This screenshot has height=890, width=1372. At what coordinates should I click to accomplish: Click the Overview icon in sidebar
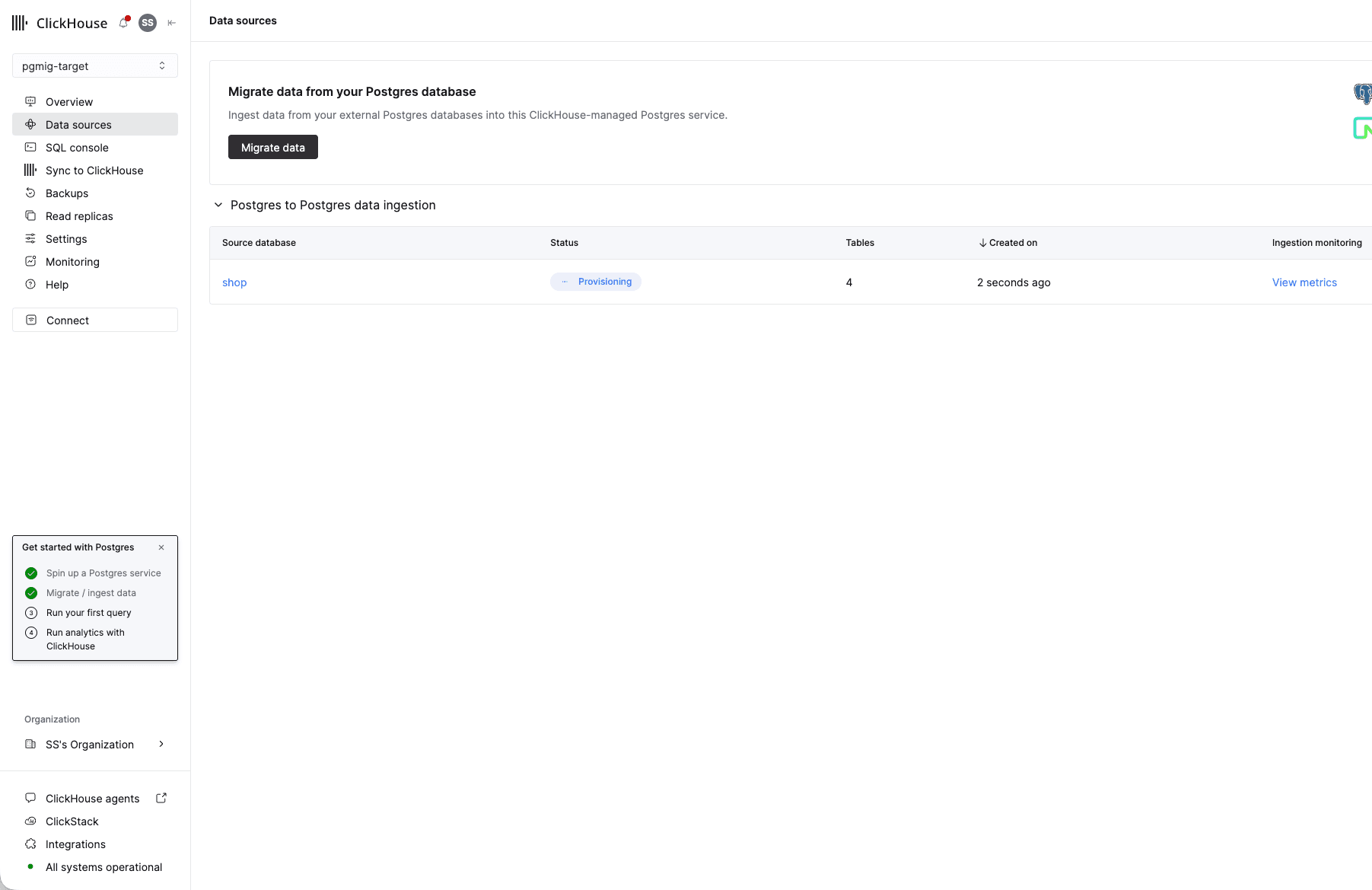[x=30, y=101]
